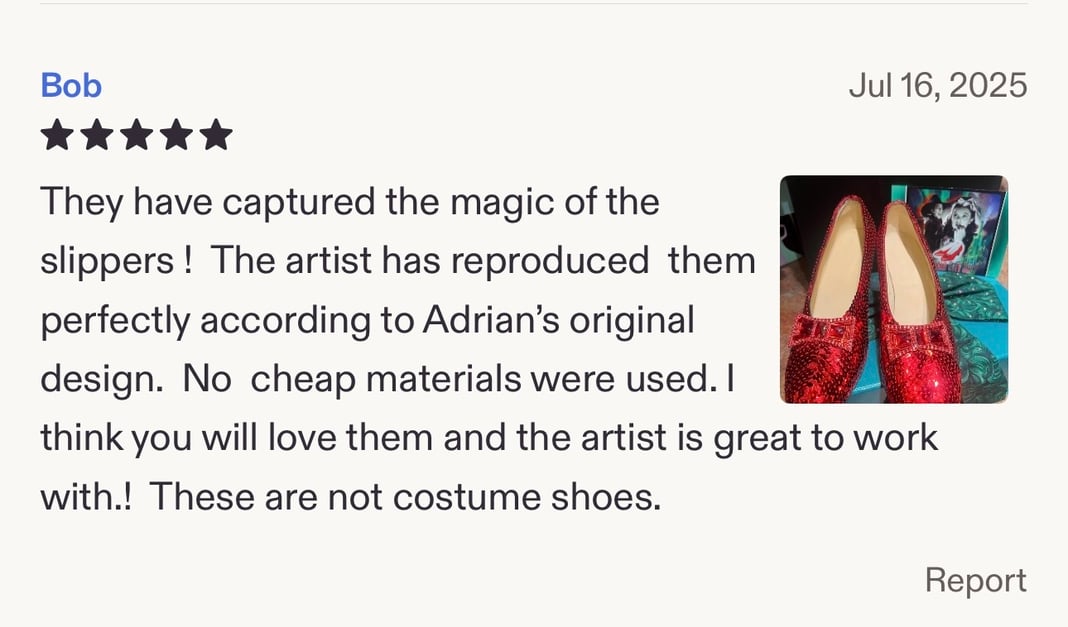Click the fifth rating star
Image resolution: width=1068 pixels, height=627 pixels.
pos(216,135)
